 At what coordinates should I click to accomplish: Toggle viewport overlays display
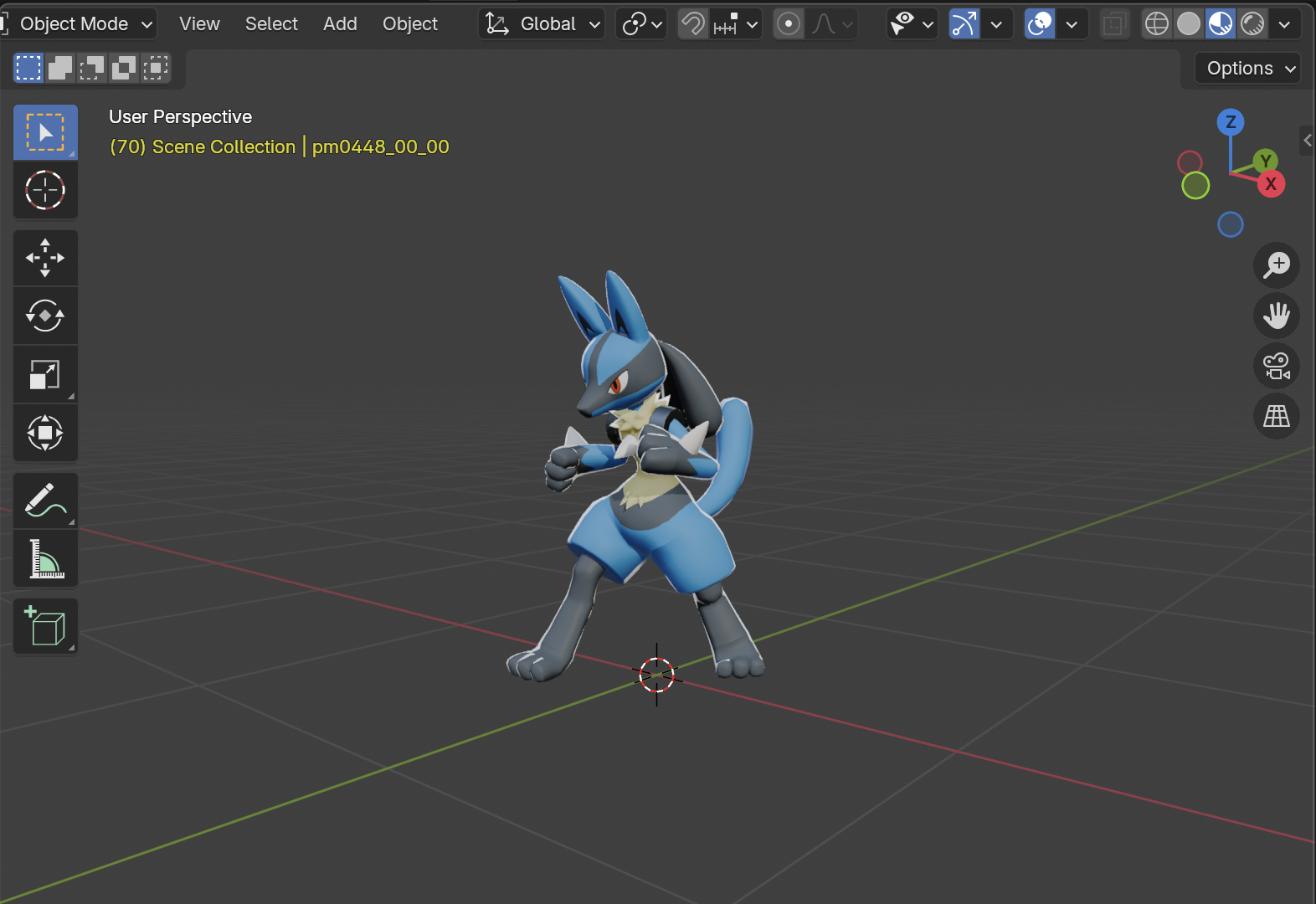(1040, 24)
